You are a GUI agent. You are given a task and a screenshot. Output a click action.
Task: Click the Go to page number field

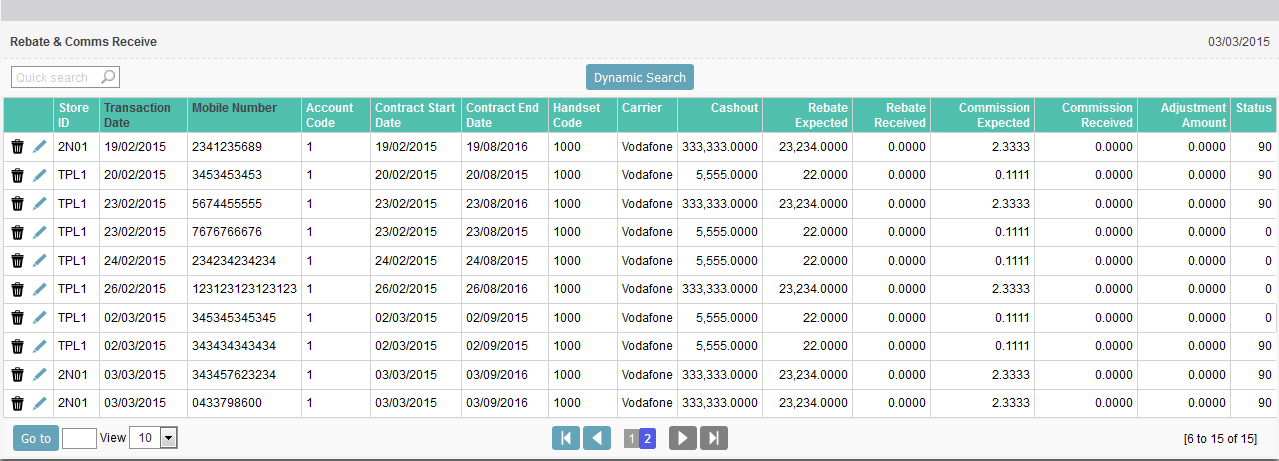pyautogui.click(x=79, y=438)
